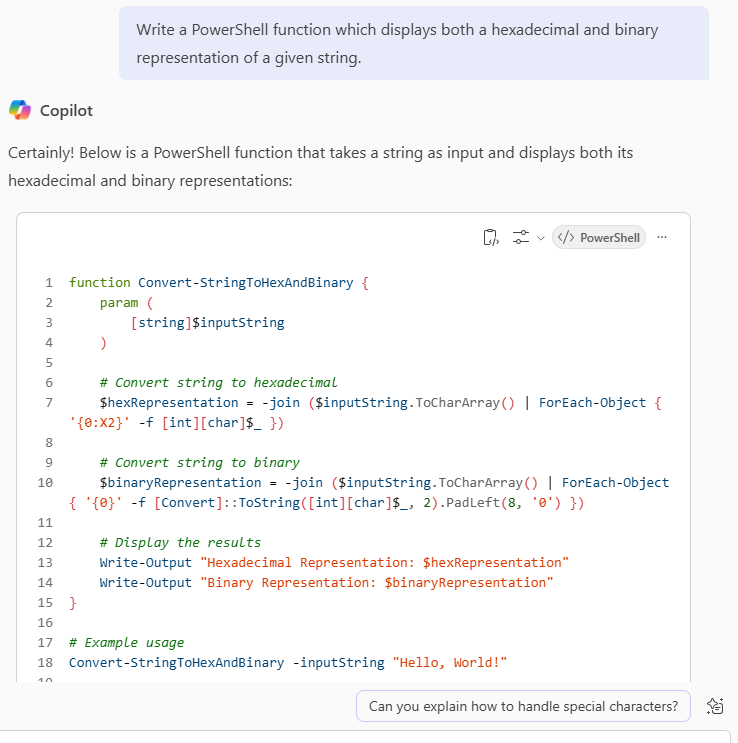The image size is (738, 743).
Task: Open the code block's more options ellipsis
Action: (x=662, y=237)
